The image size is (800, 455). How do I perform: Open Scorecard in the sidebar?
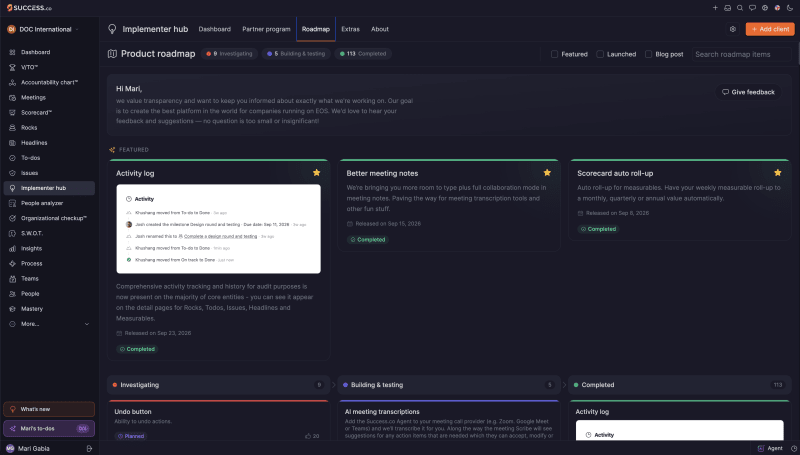[x=49, y=112]
